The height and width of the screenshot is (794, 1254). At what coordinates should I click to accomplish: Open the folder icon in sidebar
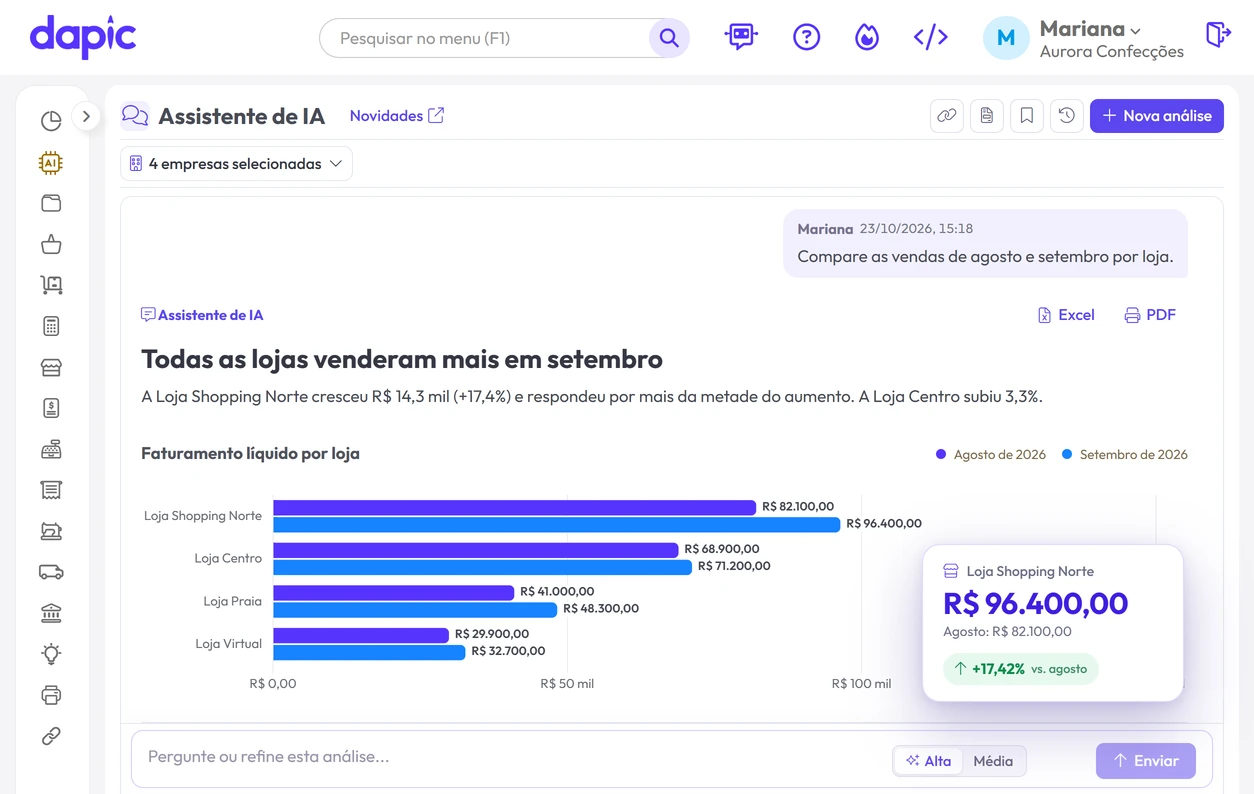(x=51, y=203)
